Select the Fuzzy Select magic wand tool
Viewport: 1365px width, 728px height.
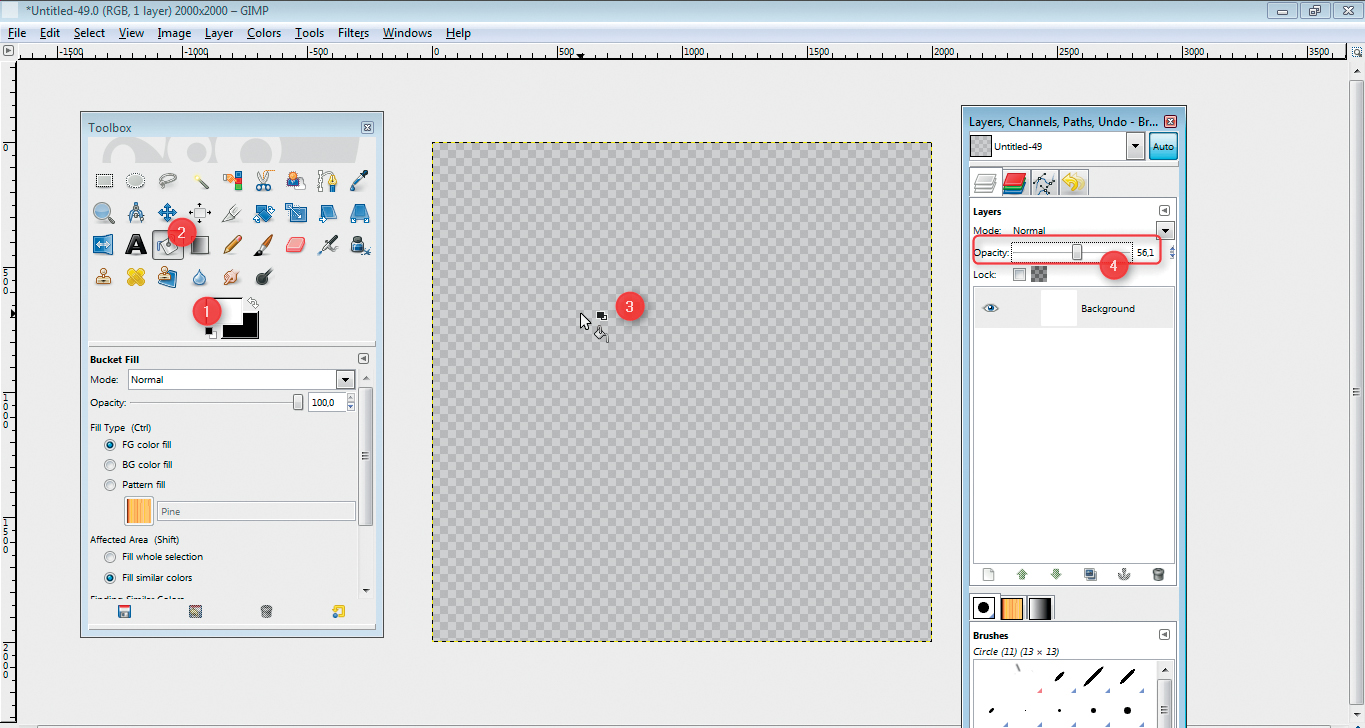coord(200,181)
